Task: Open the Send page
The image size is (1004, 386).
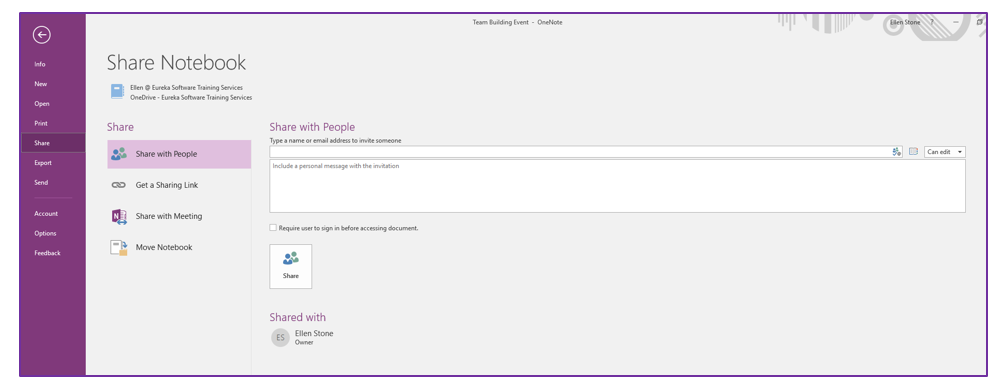Action: point(41,182)
